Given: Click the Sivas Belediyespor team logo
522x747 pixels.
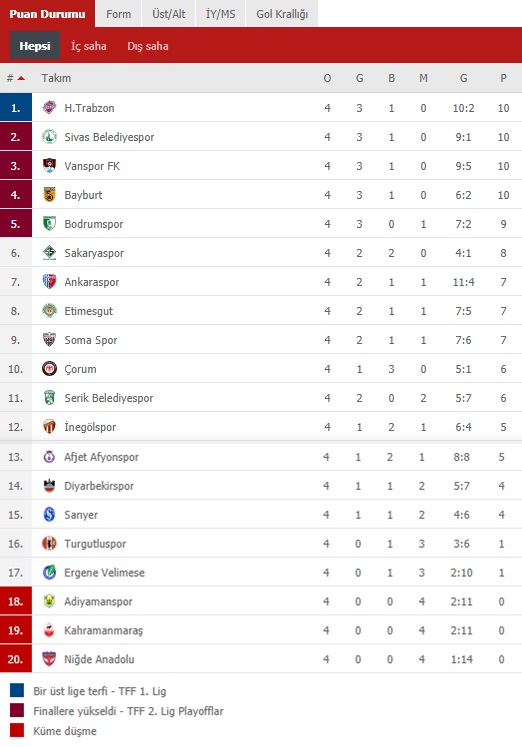Looking at the screenshot, I should coord(49,137).
